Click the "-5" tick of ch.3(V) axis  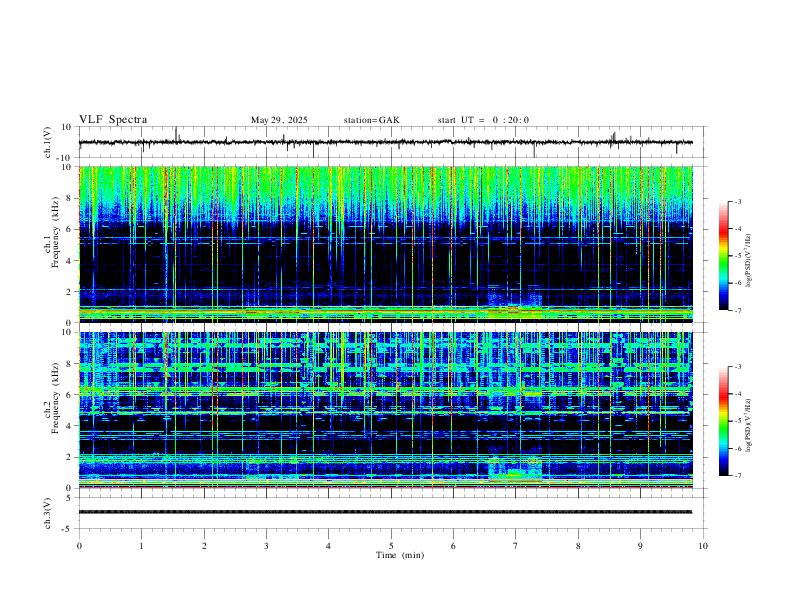tap(68, 529)
